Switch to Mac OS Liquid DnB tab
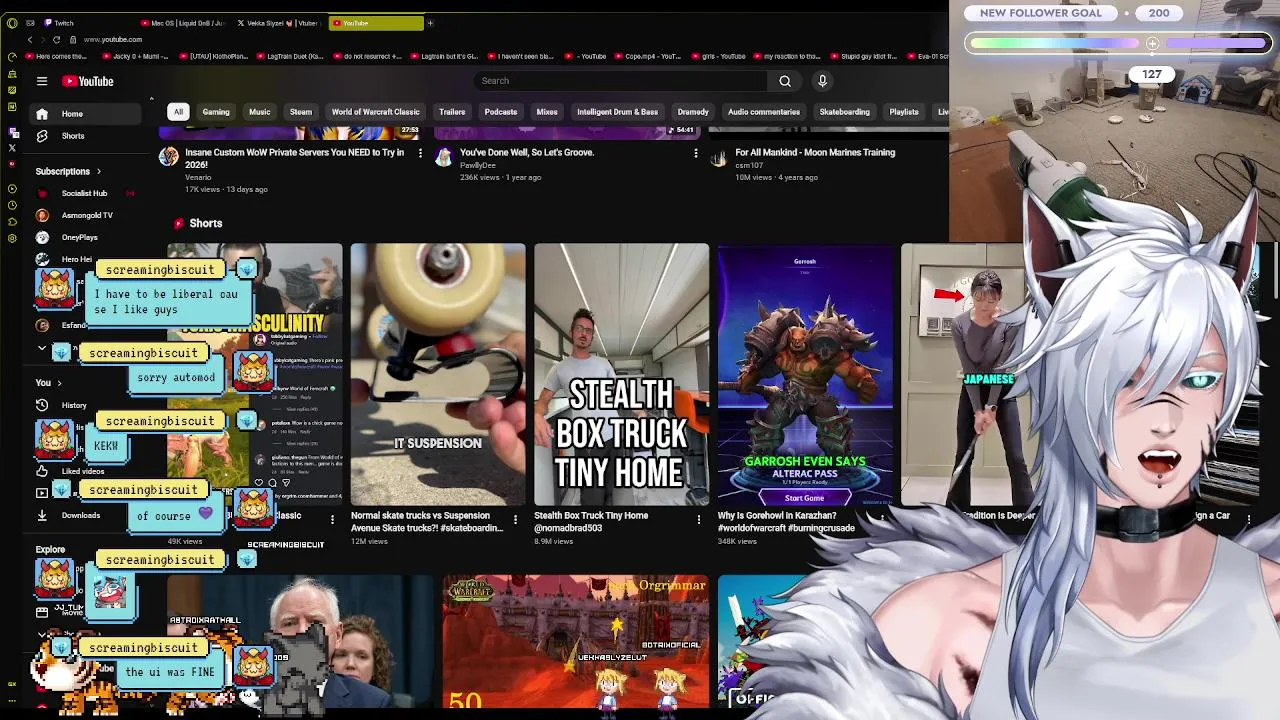 [x=183, y=23]
